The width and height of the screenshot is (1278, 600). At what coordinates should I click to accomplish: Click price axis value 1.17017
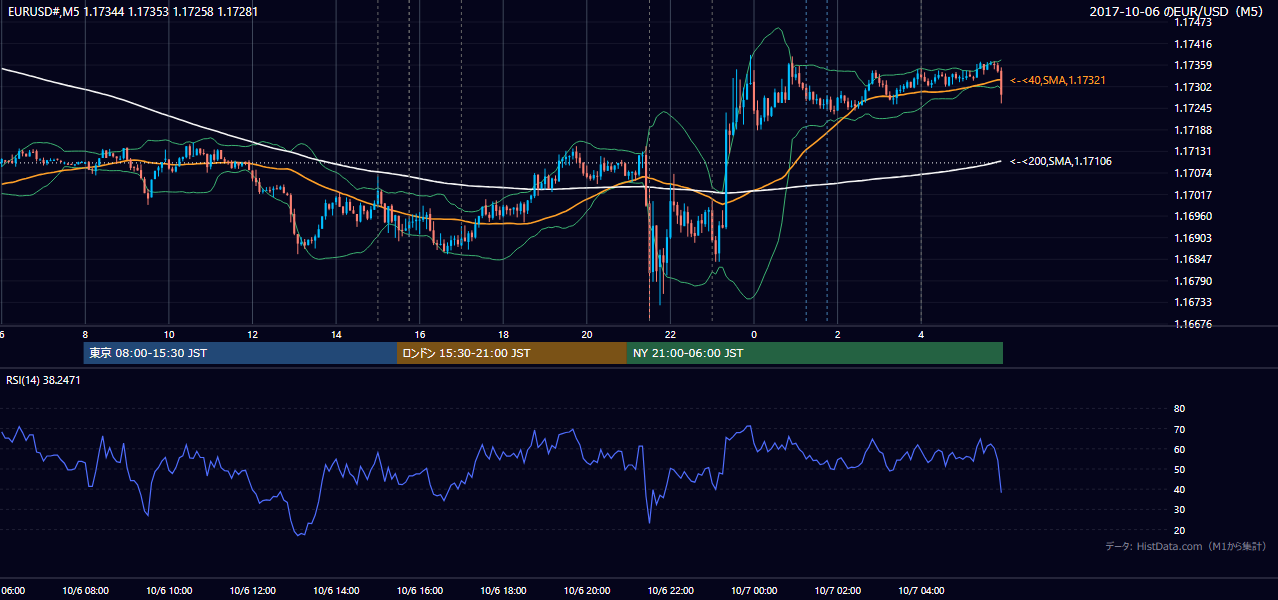tap(1193, 195)
